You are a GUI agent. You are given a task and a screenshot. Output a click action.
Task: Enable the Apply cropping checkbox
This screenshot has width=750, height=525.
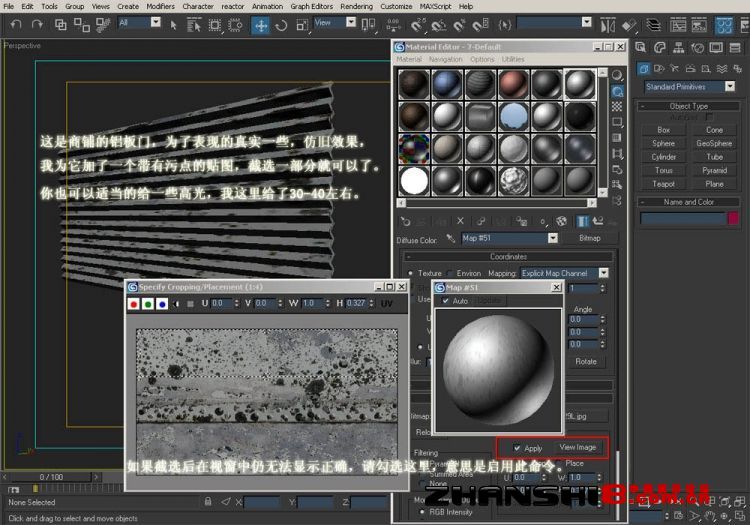517,448
